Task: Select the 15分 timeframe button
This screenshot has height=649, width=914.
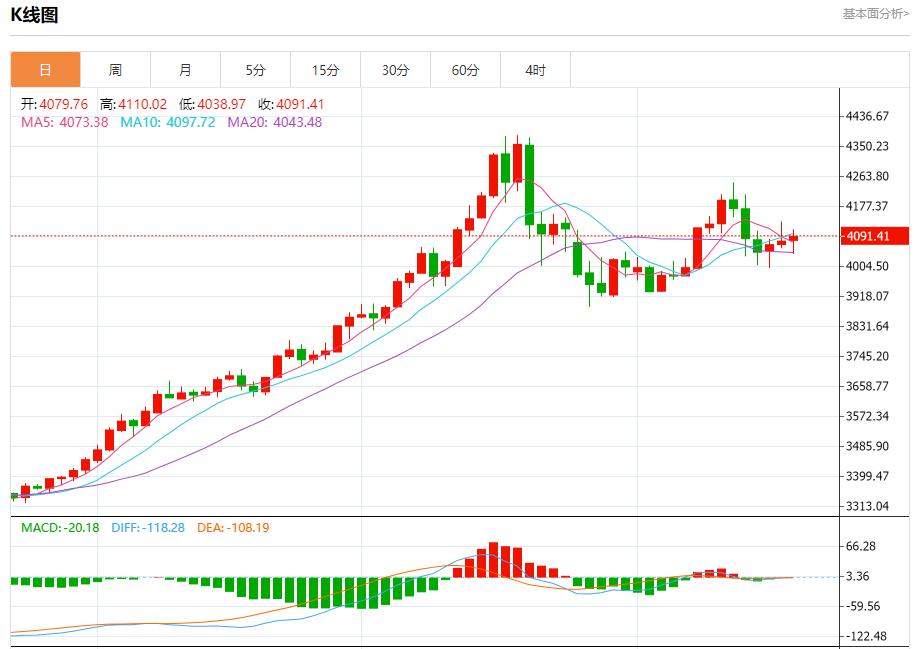Action: point(324,69)
